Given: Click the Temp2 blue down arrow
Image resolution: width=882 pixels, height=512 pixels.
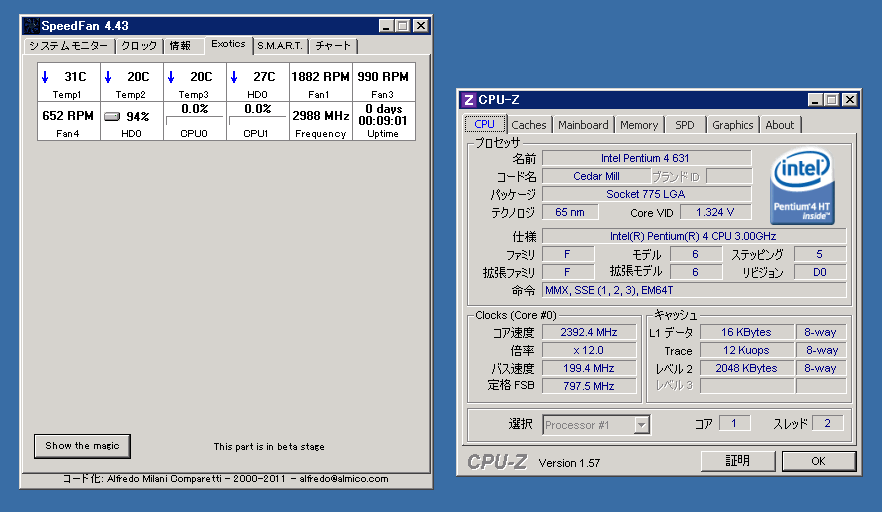Looking at the screenshot, I should click(109, 77).
